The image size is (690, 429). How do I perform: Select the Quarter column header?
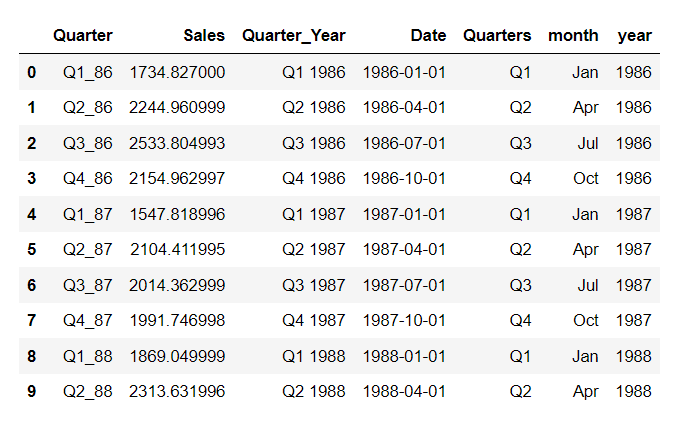click(x=83, y=36)
